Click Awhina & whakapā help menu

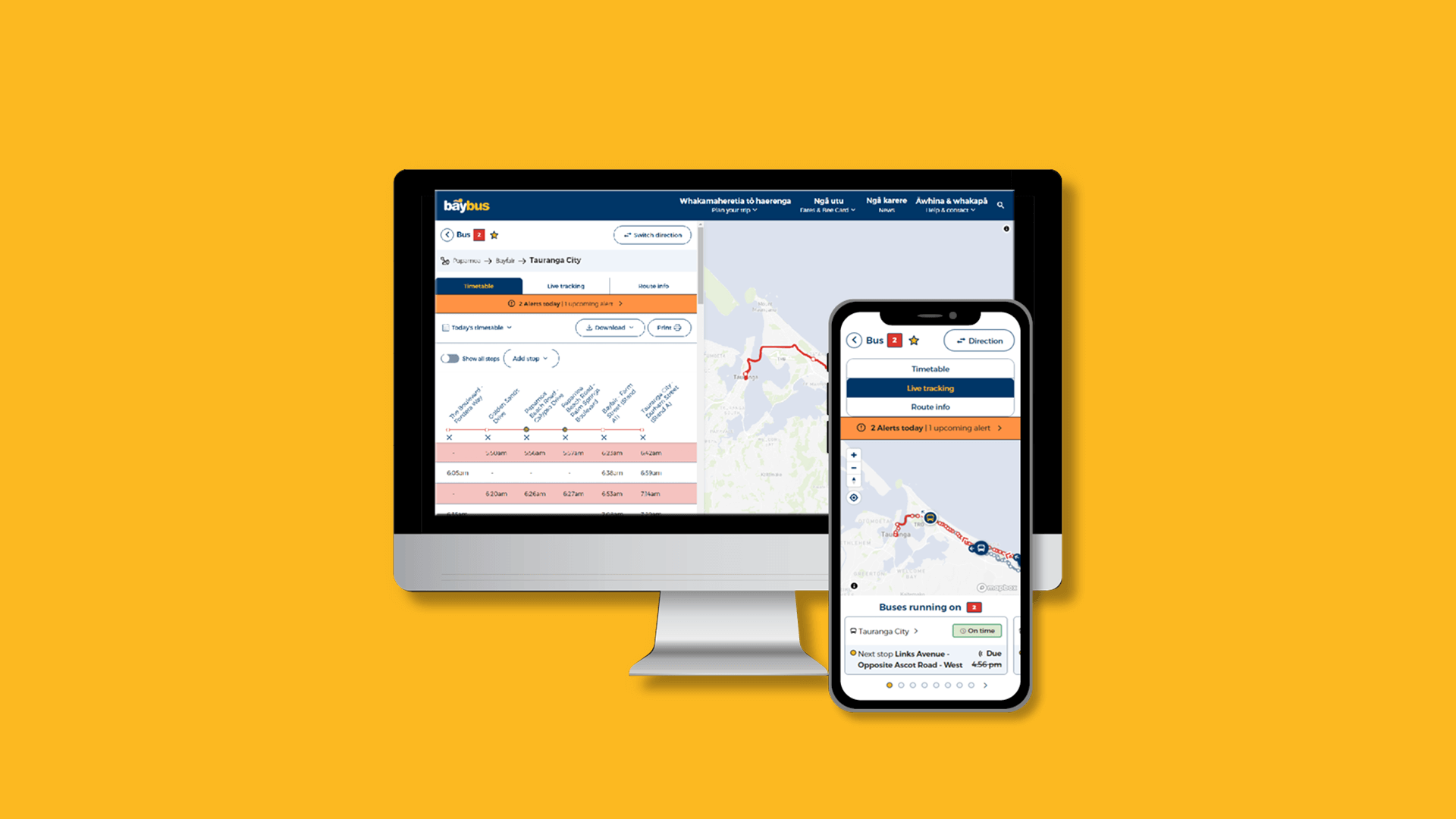click(950, 203)
